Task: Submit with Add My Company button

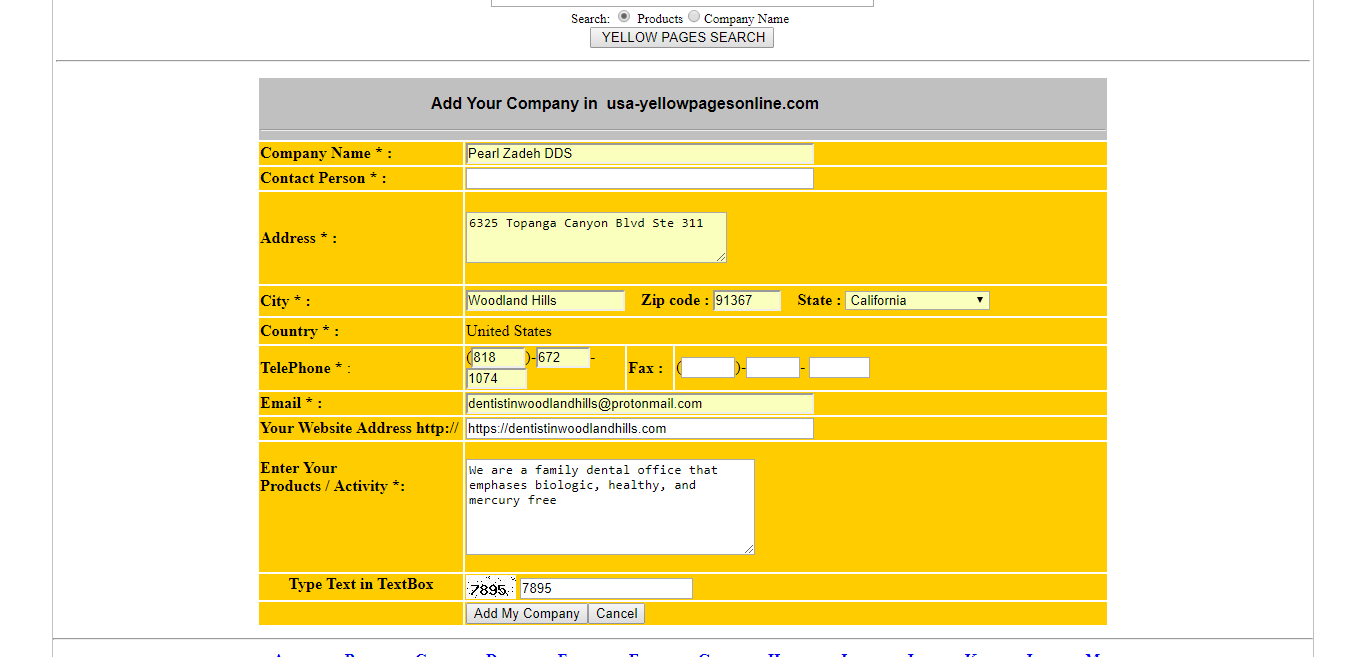Action: [x=527, y=614]
